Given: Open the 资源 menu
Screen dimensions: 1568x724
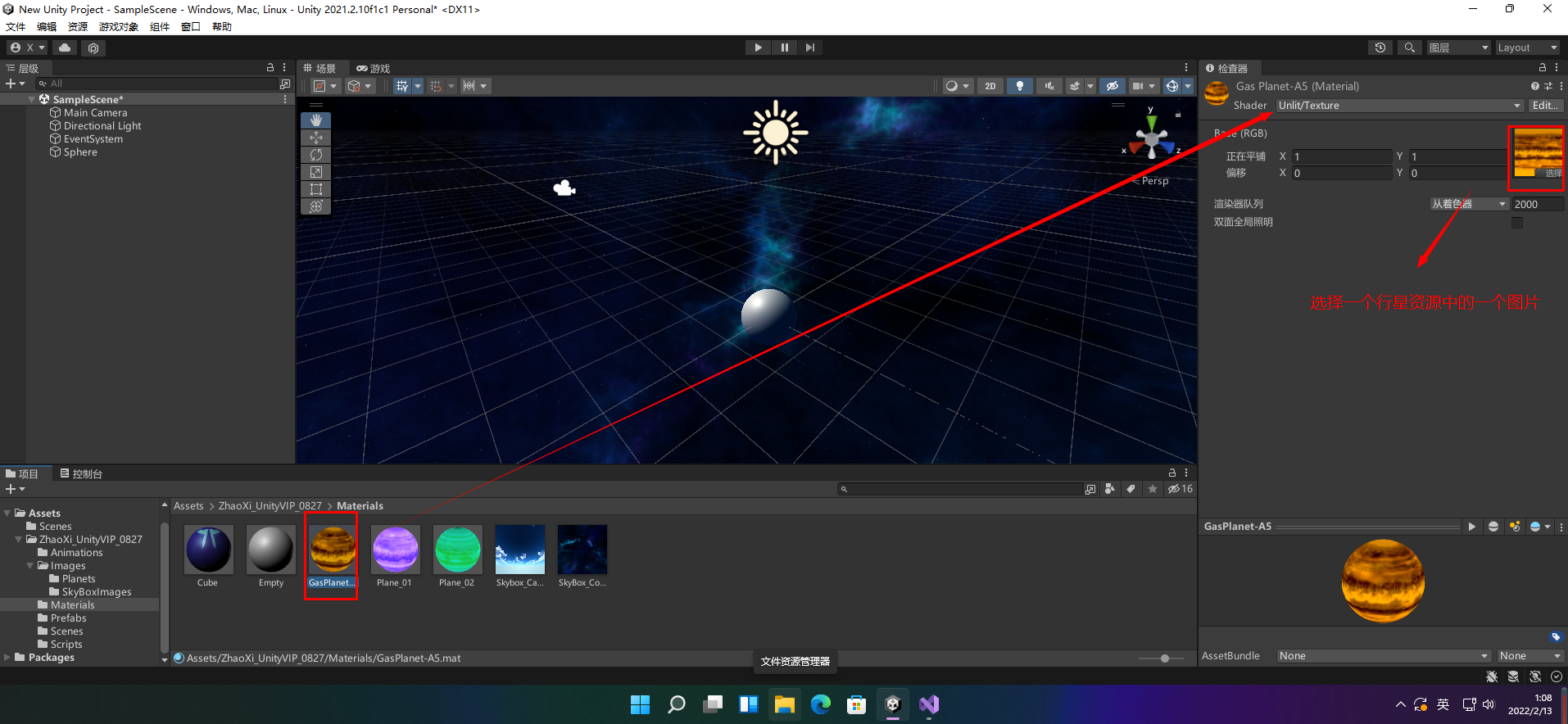Looking at the screenshot, I should click(78, 27).
